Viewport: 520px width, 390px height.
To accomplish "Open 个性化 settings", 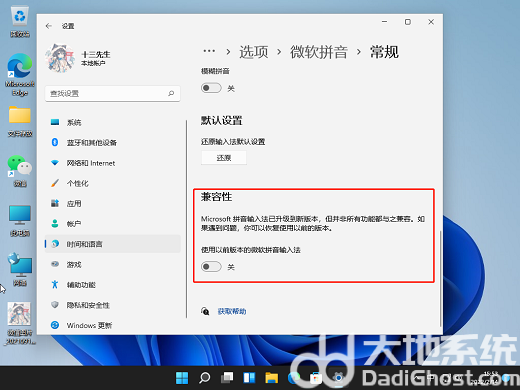I will (112, 183).
